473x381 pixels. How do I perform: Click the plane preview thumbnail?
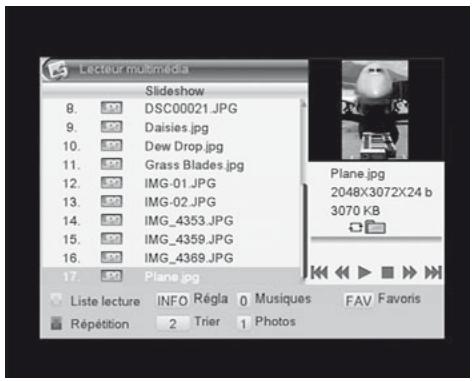tap(375, 110)
